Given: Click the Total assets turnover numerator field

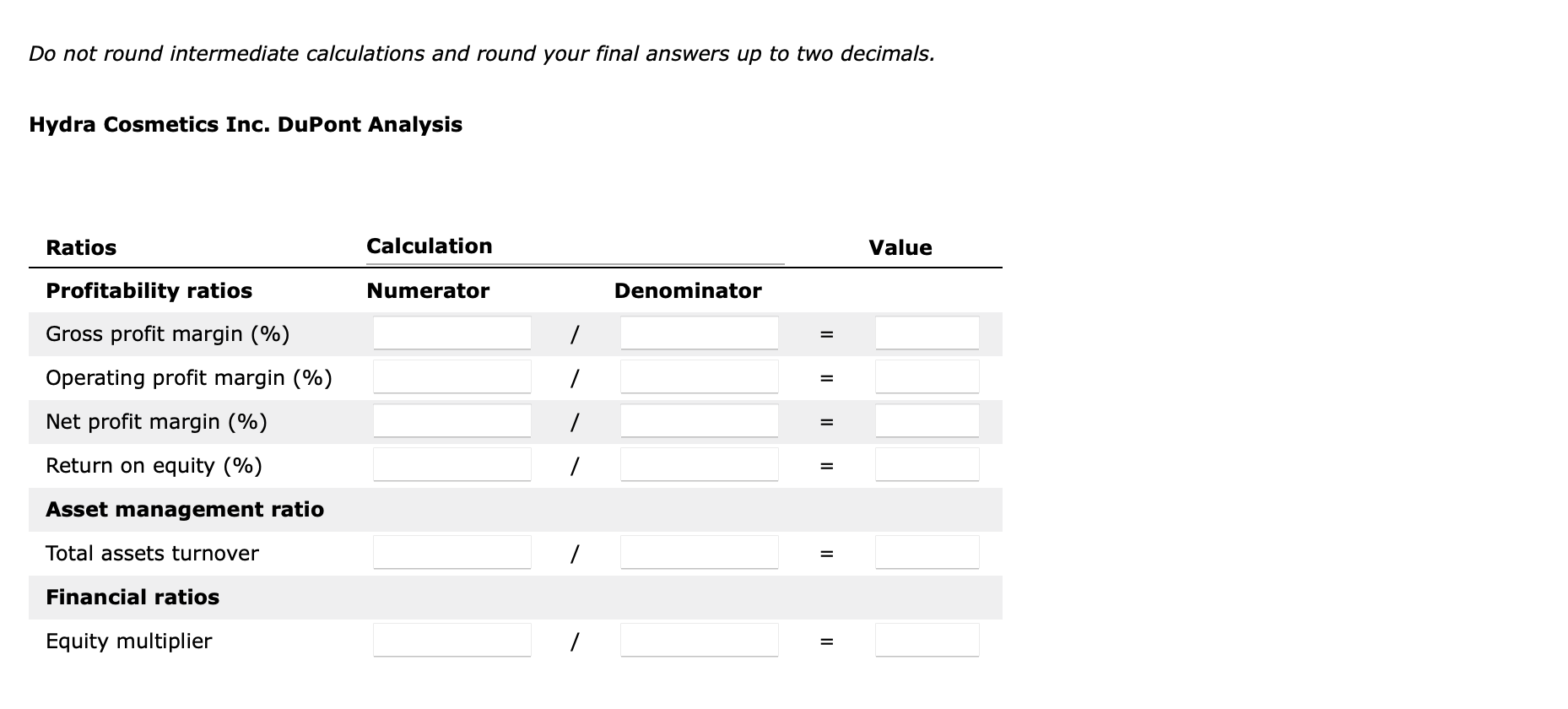Looking at the screenshot, I should click(451, 553).
